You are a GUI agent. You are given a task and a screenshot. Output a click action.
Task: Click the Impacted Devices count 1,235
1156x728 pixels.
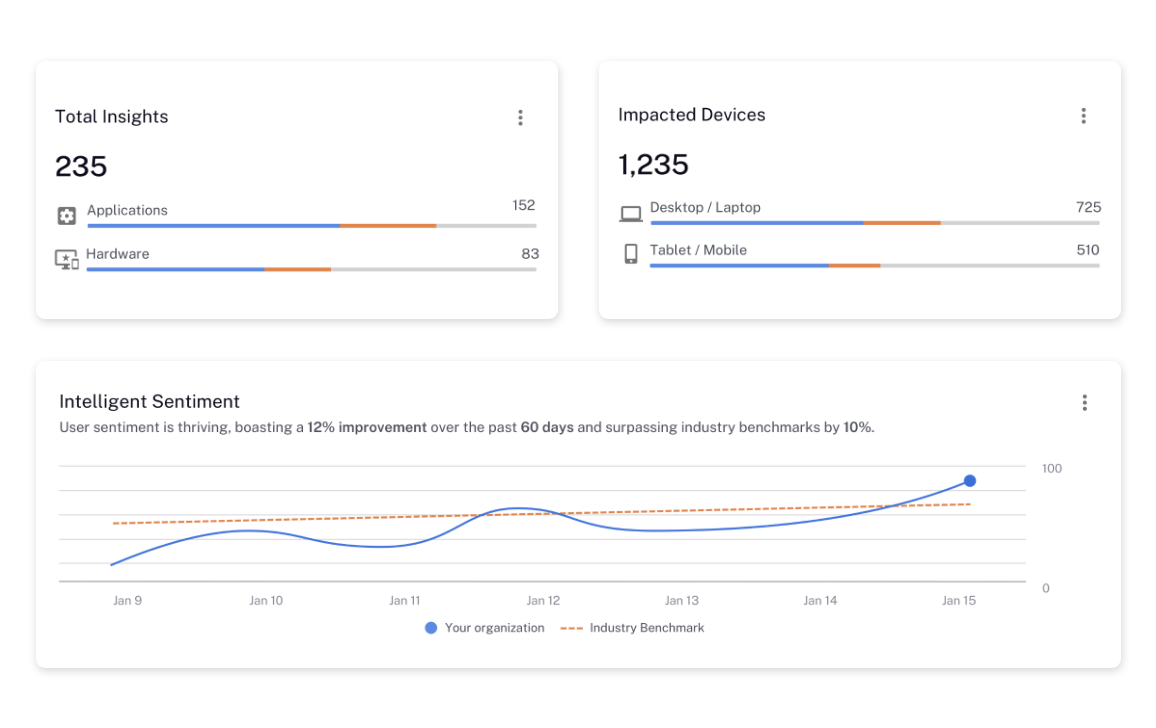point(653,165)
